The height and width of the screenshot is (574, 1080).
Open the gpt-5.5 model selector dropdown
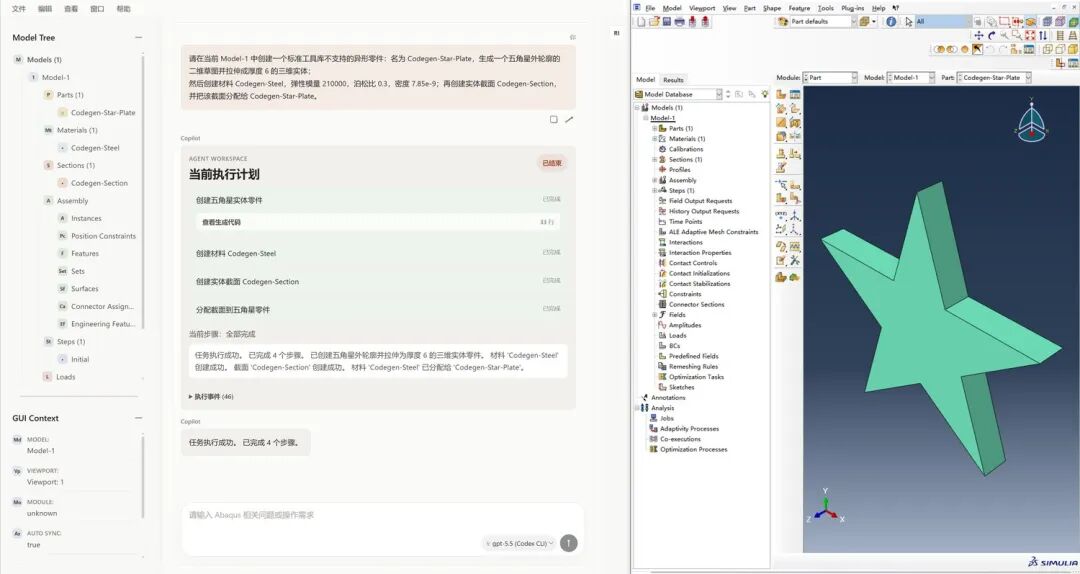pyautogui.click(x=519, y=543)
